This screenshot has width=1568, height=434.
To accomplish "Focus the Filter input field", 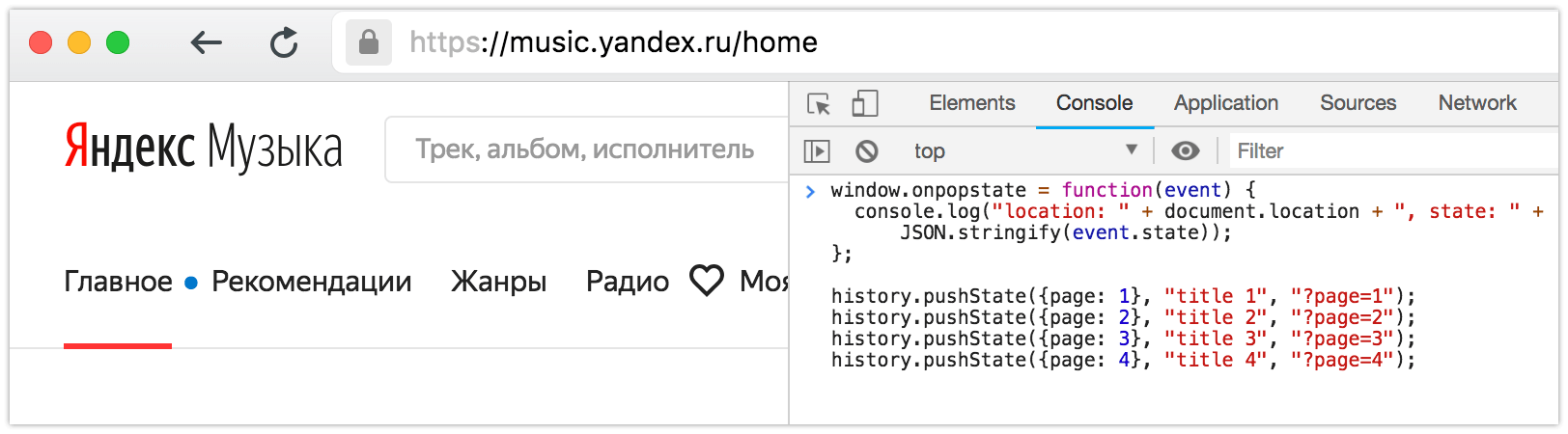I will tap(1390, 150).
